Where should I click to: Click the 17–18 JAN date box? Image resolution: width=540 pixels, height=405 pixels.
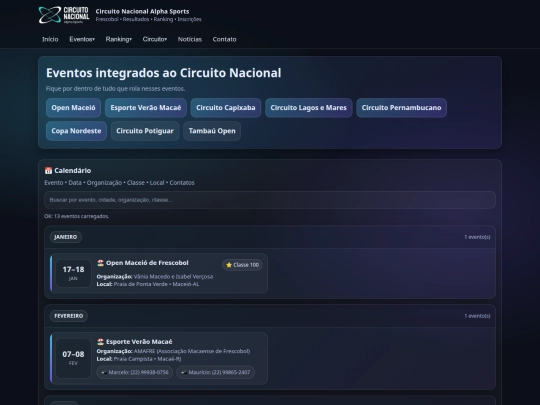tap(73, 273)
